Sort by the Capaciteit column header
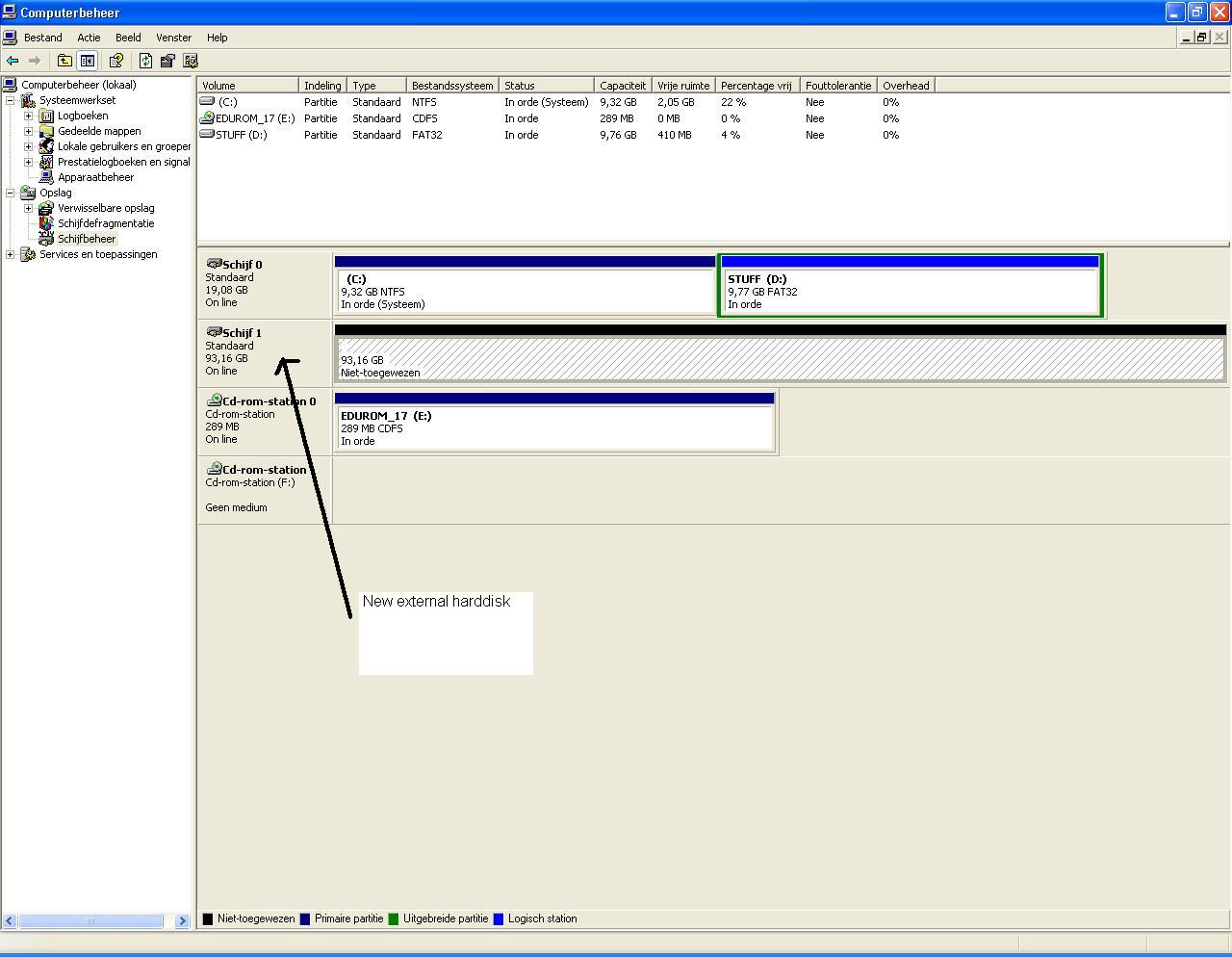 click(623, 85)
